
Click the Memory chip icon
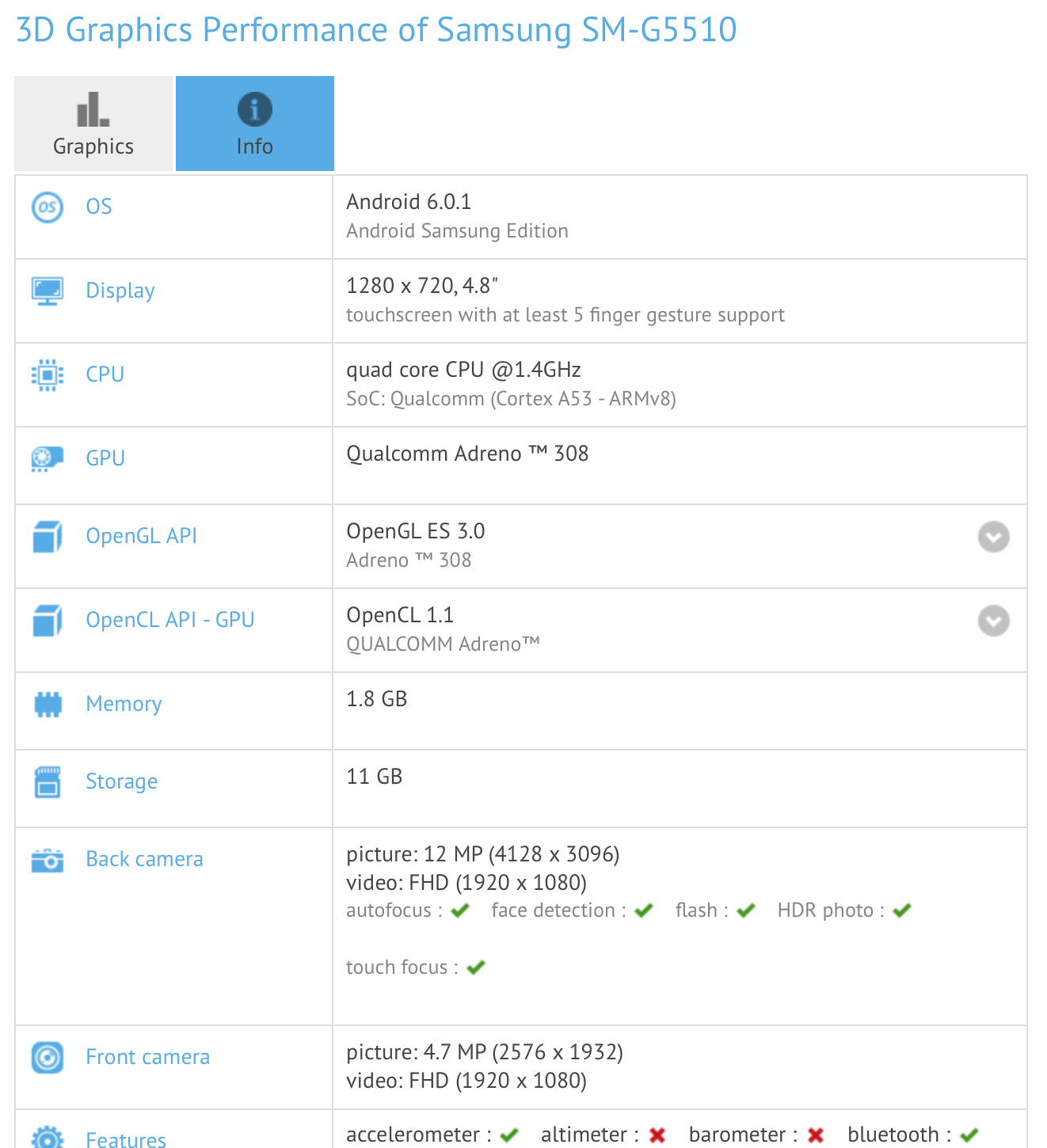48,704
